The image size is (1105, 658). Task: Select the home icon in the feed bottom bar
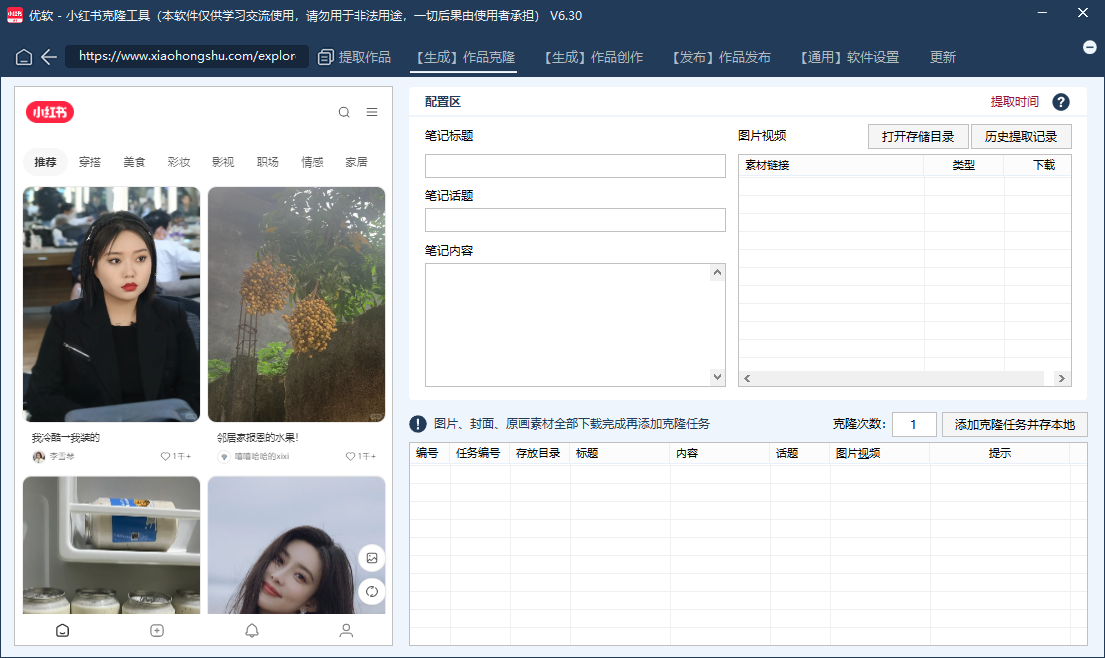(62, 630)
